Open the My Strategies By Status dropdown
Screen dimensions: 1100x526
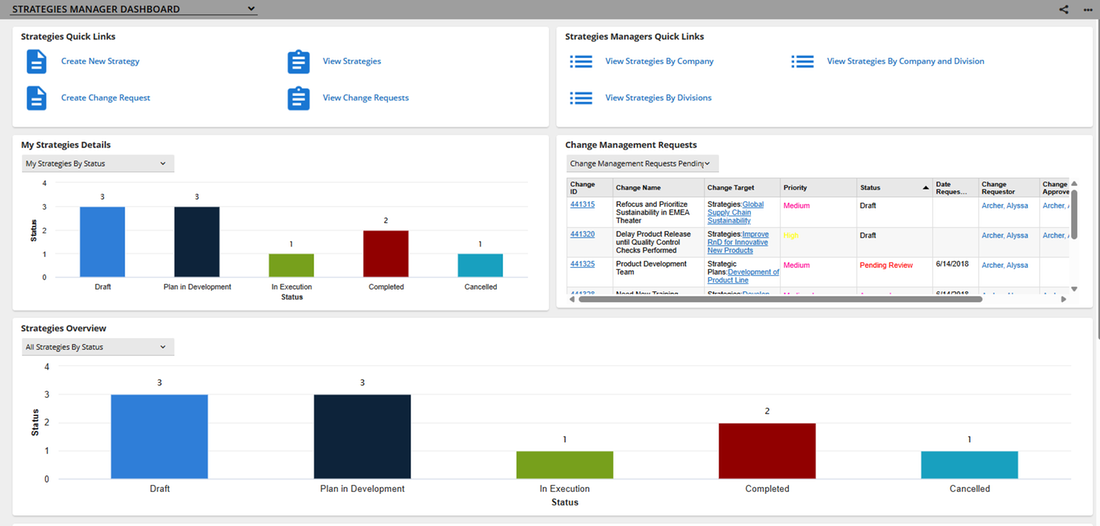[98, 163]
